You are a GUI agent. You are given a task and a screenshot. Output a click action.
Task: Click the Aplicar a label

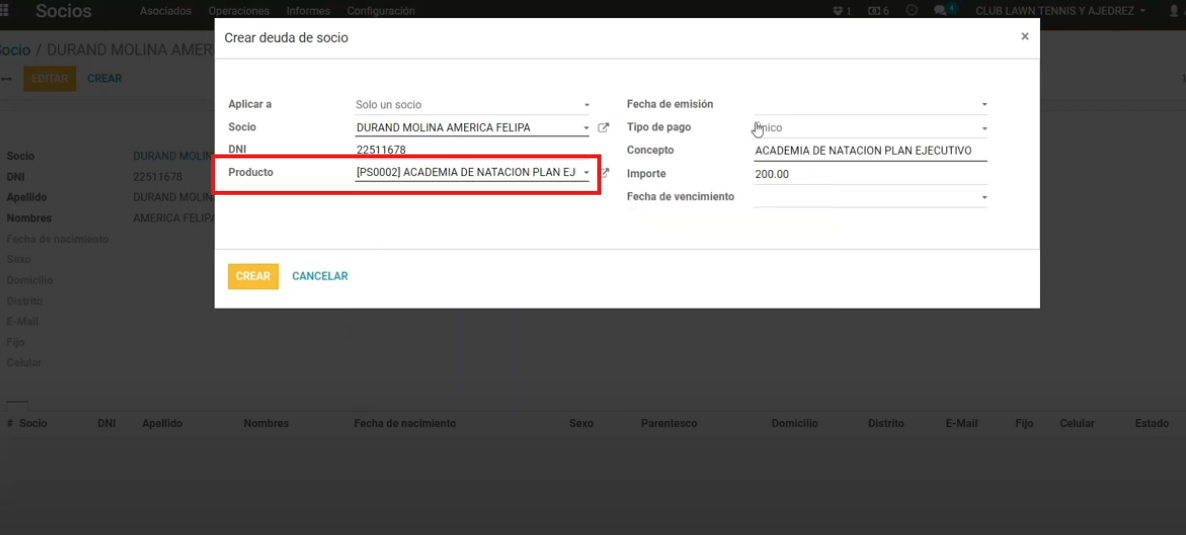pyautogui.click(x=250, y=104)
